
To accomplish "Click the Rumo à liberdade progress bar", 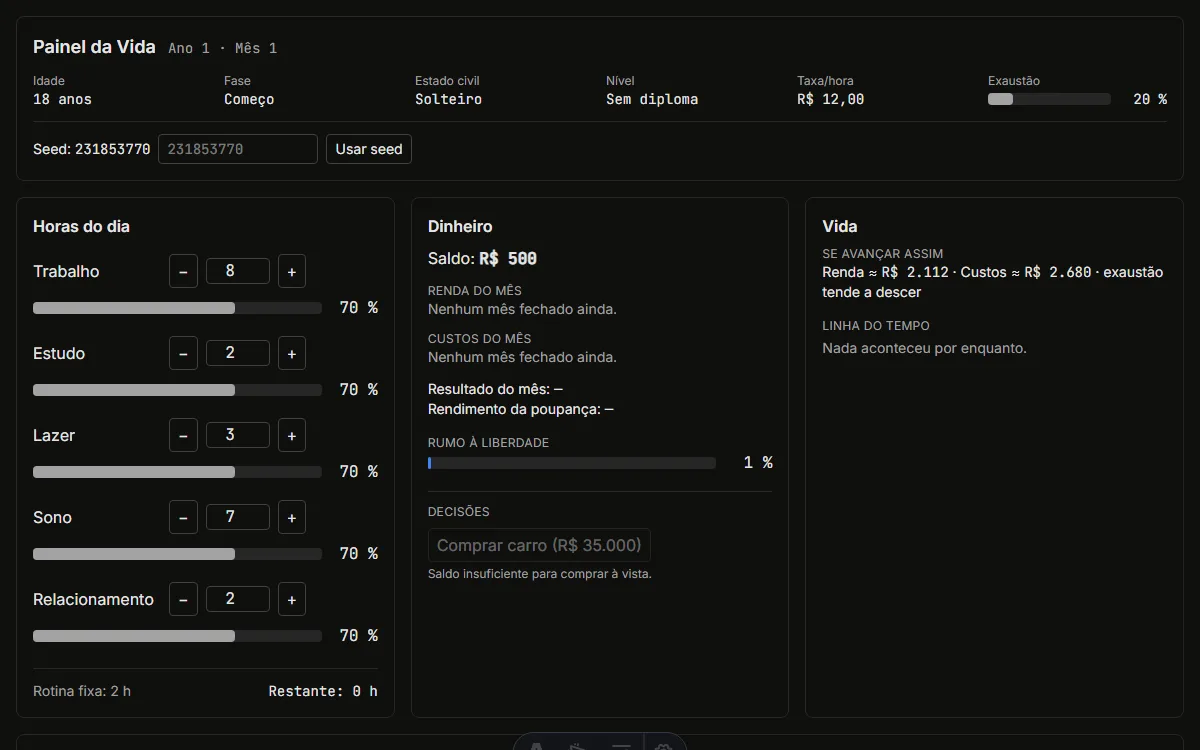I will click(572, 463).
